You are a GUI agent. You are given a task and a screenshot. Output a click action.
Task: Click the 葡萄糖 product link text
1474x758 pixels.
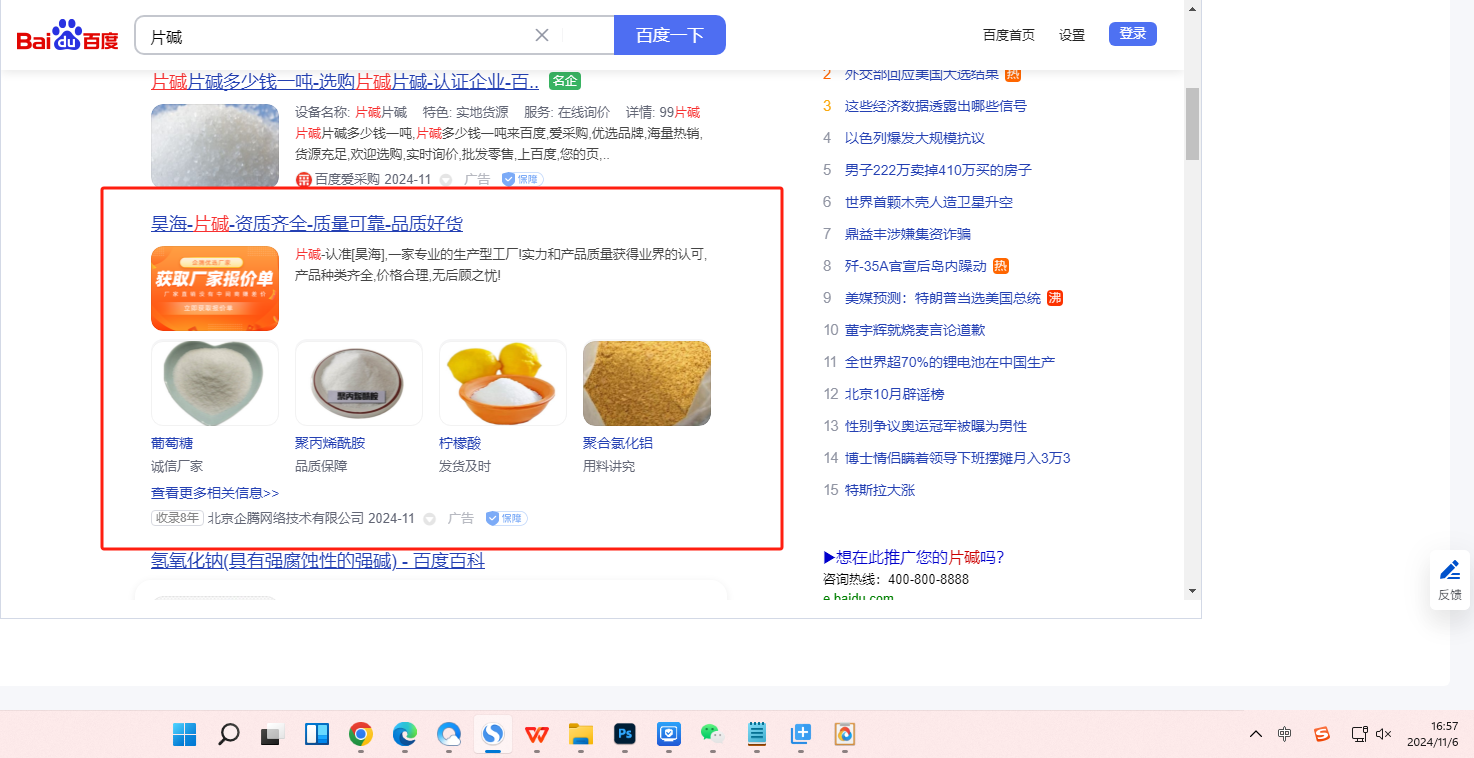tap(172, 443)
